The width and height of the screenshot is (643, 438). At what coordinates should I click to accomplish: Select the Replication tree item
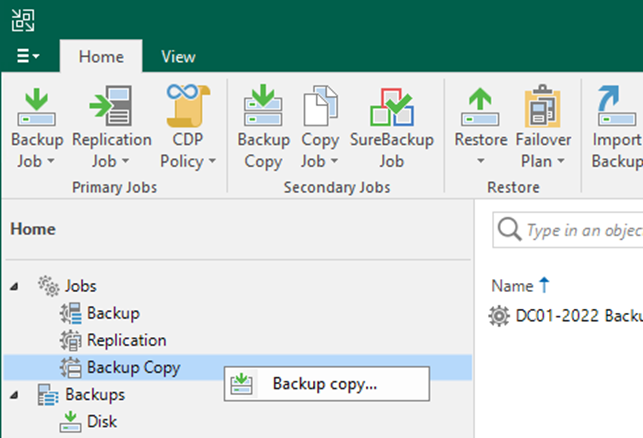click(x=127, y=340)
